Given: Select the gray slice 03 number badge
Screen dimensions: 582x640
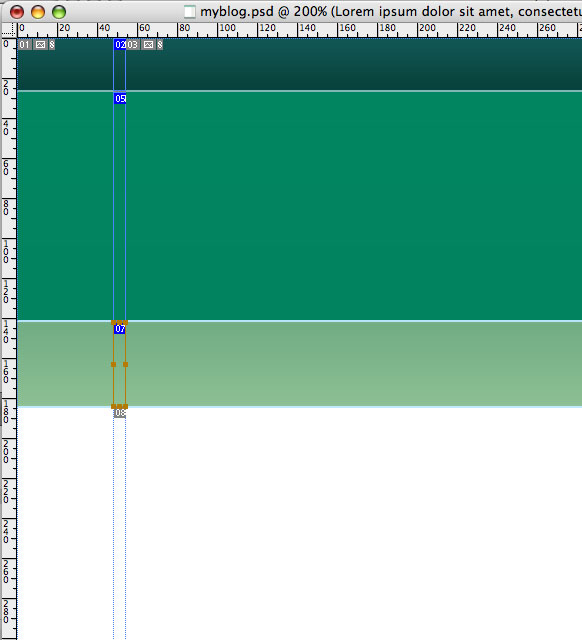Looking at the screenshot, I should (x=132, y=44).
